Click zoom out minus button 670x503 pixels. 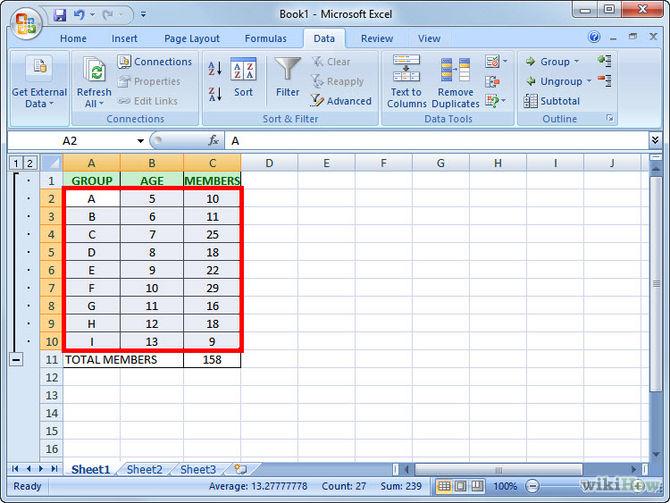tap(532, 486)
